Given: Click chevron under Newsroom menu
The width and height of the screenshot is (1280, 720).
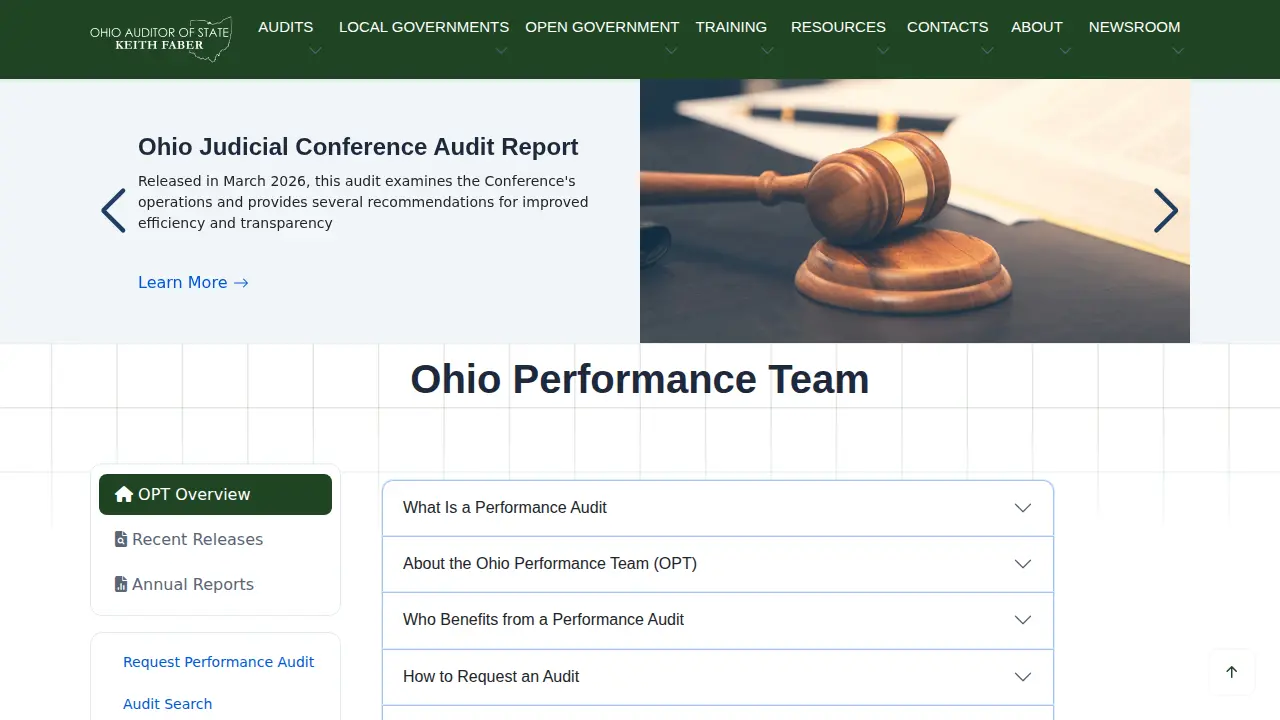Looking at the screenshot, I should 1178,51.
